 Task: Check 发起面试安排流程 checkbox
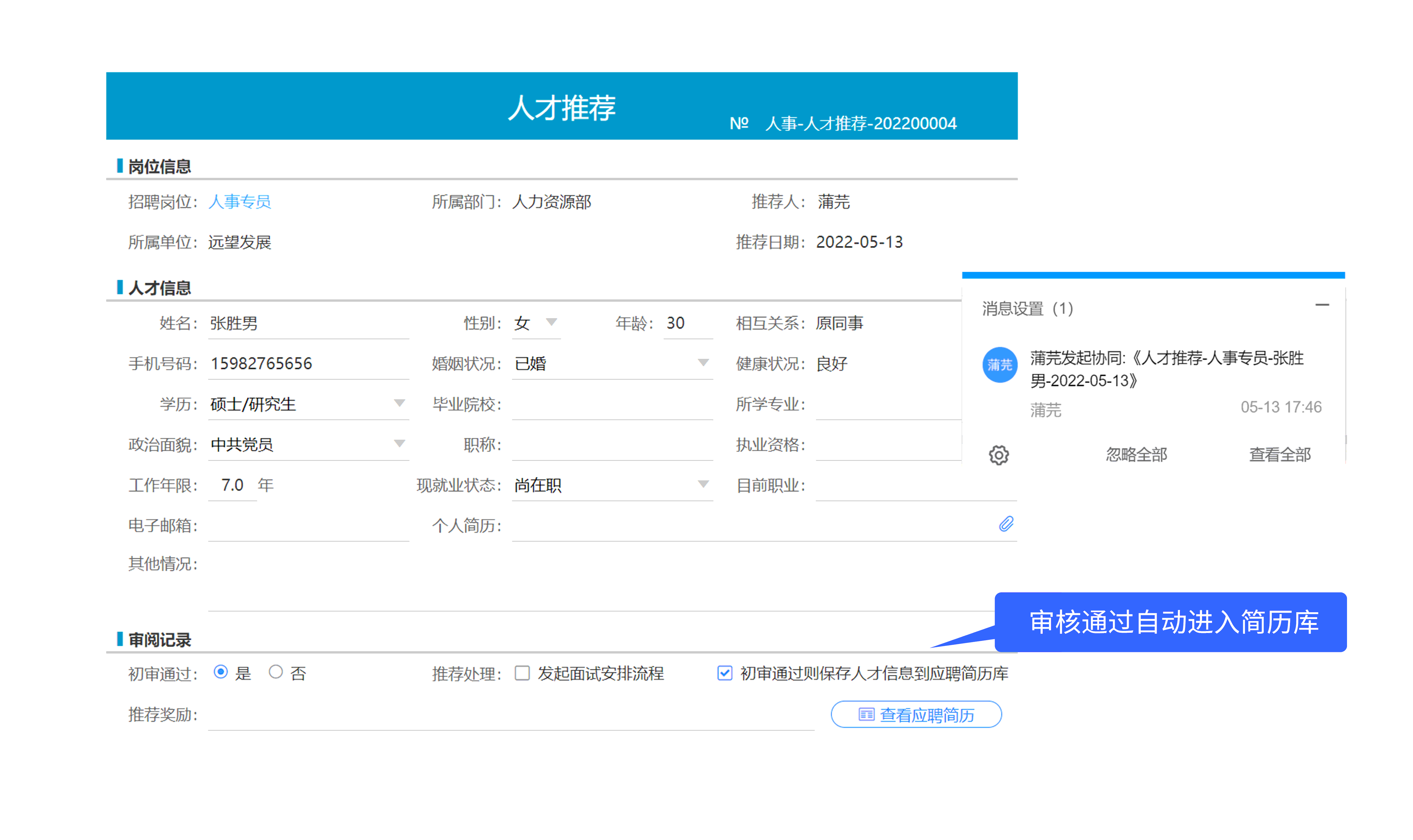522,673
